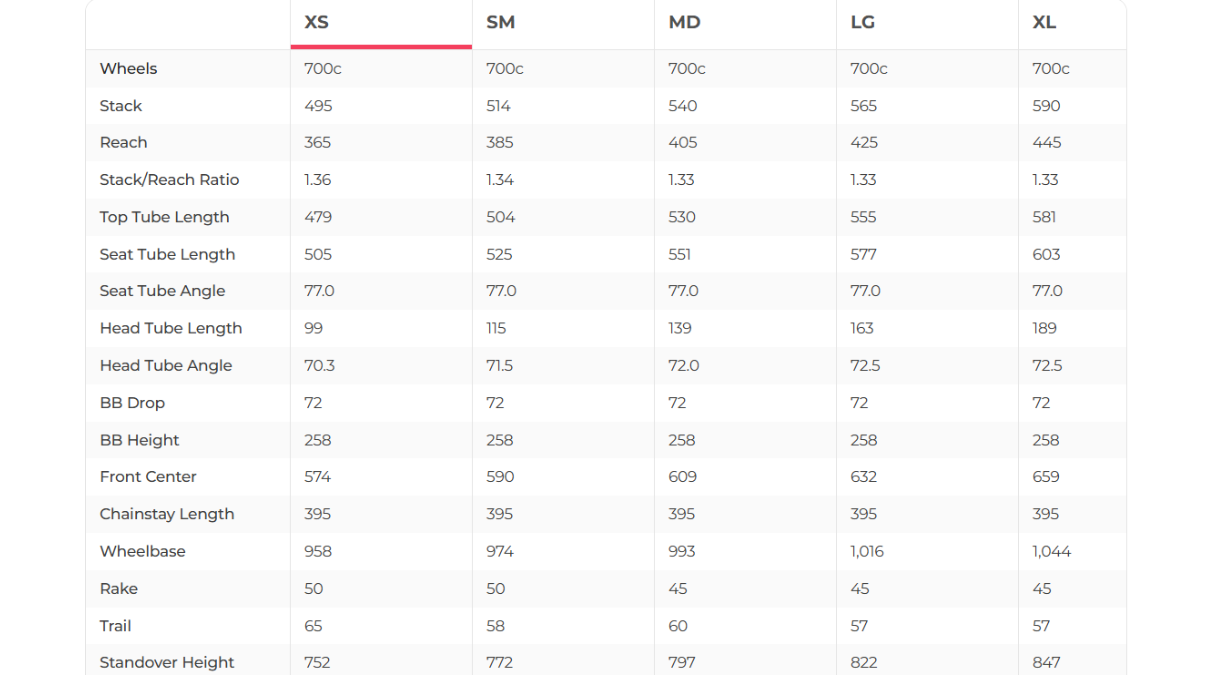Screen dimensions: 1214x683
Task: Select the Front Center row label
Action: point(148,477)
